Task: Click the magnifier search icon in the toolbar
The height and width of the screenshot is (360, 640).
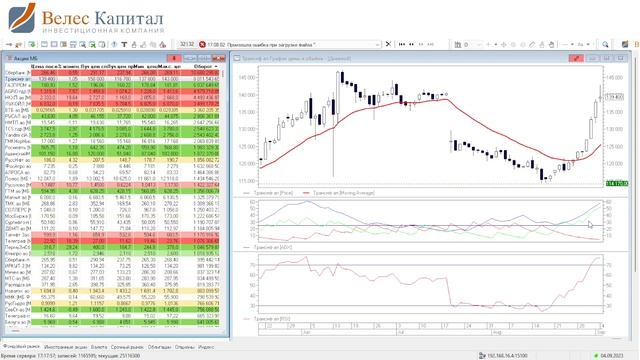Action: 605,44
